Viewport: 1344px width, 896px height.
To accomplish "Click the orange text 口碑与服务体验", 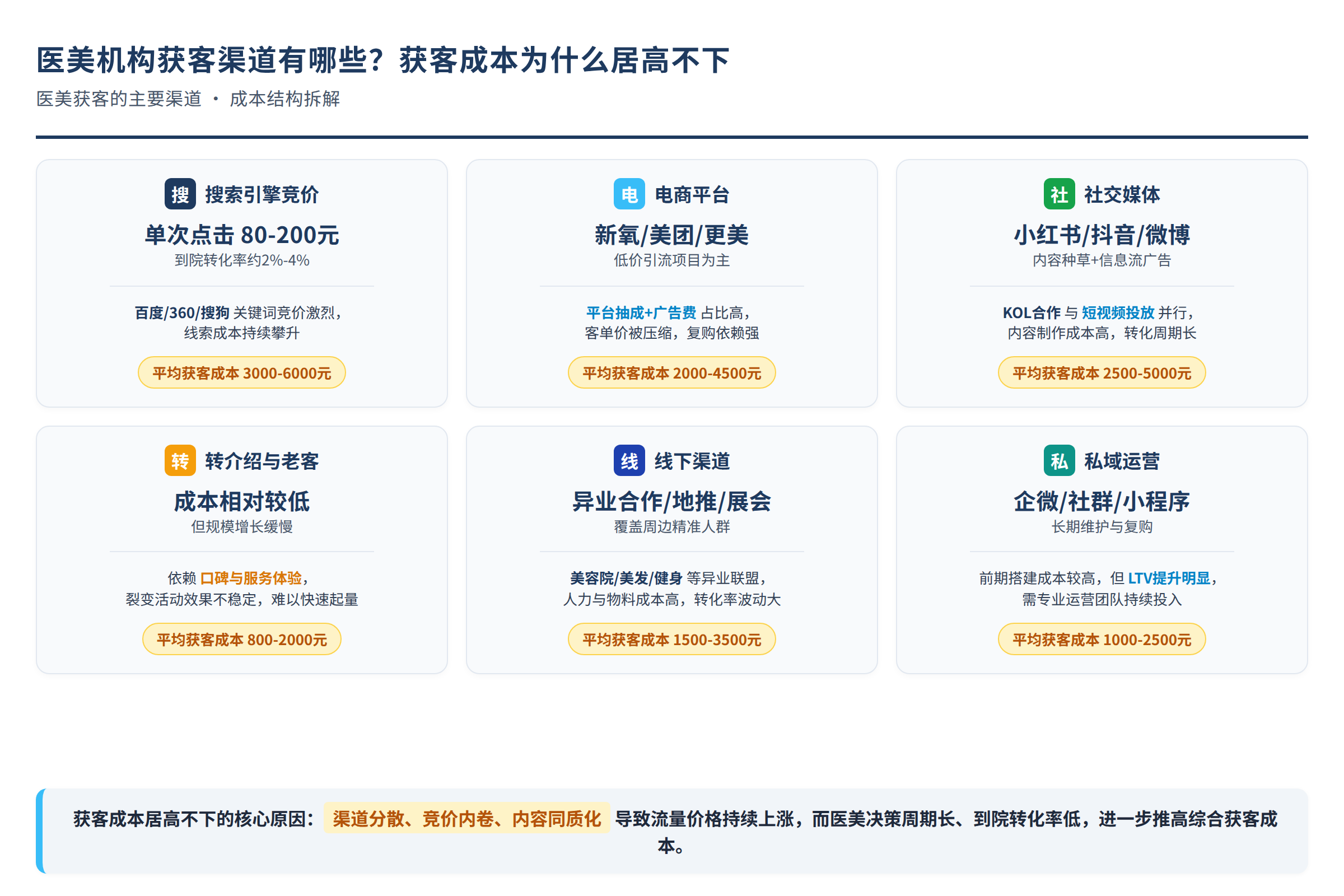I will pos(251,578).
